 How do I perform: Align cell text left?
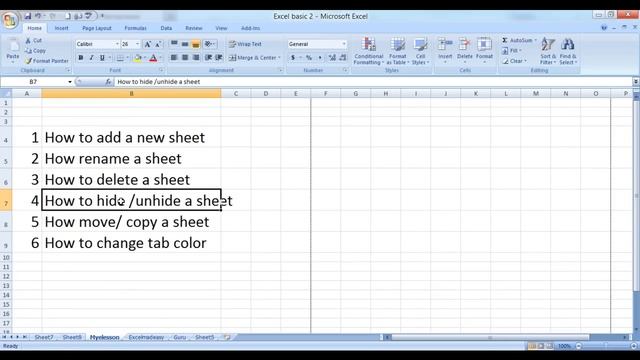pyautogui.click(x=174, y=58)
